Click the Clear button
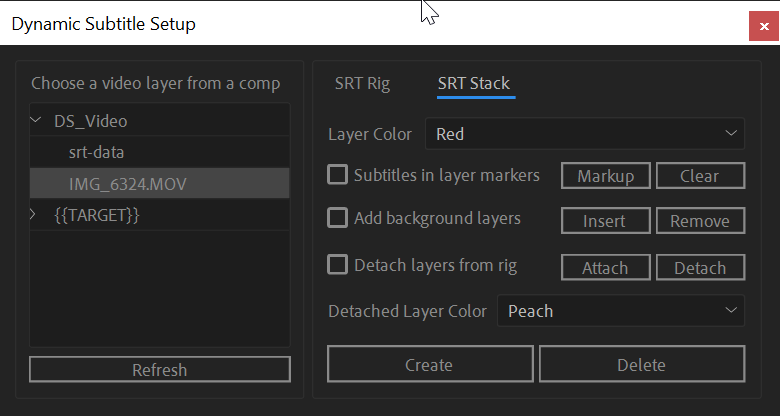Screen dimensions: 780x416 700,176
